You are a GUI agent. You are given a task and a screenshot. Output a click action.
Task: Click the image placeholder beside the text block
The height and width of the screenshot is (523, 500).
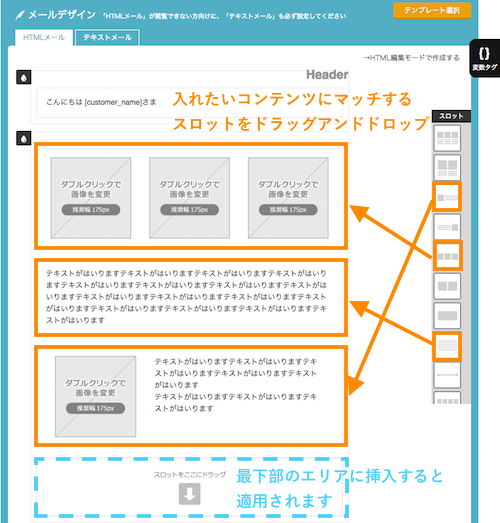(95, 396)
